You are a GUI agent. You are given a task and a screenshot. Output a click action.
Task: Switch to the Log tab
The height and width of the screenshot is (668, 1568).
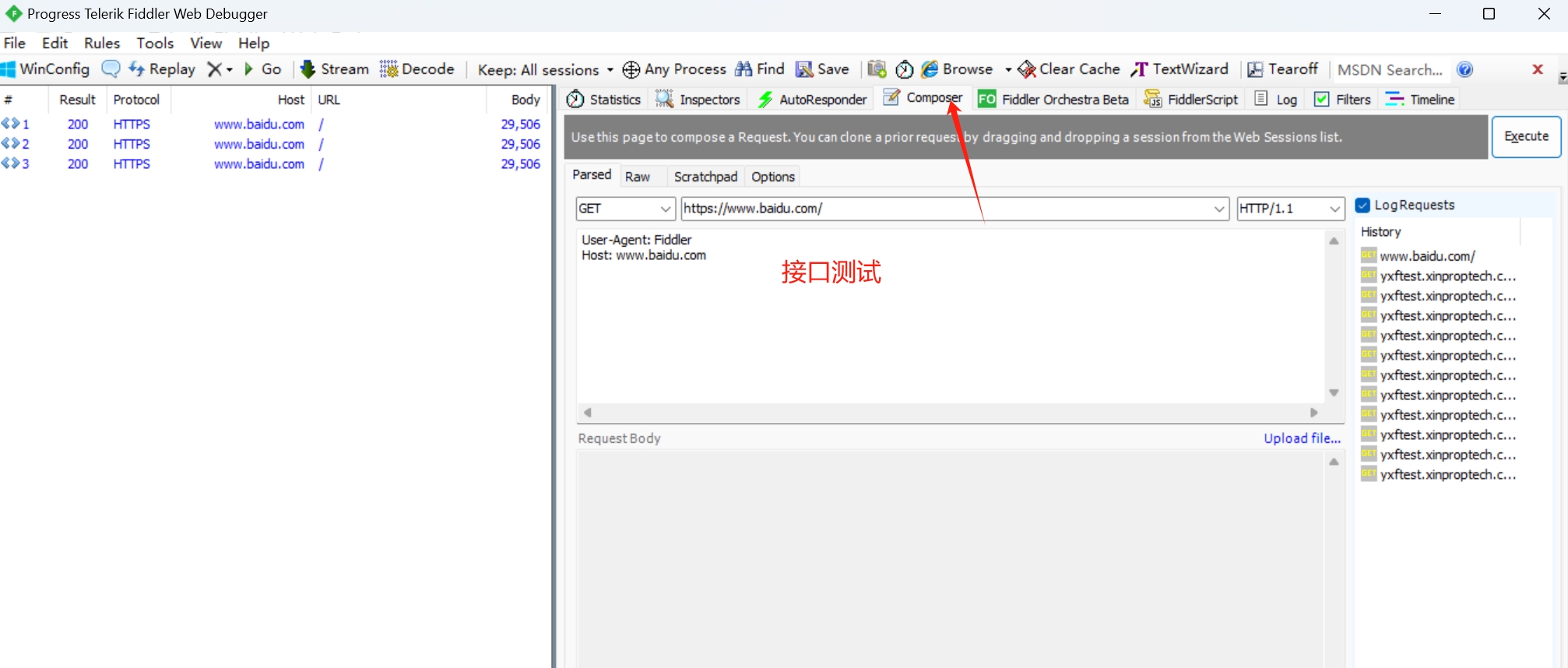[1276, 99]
